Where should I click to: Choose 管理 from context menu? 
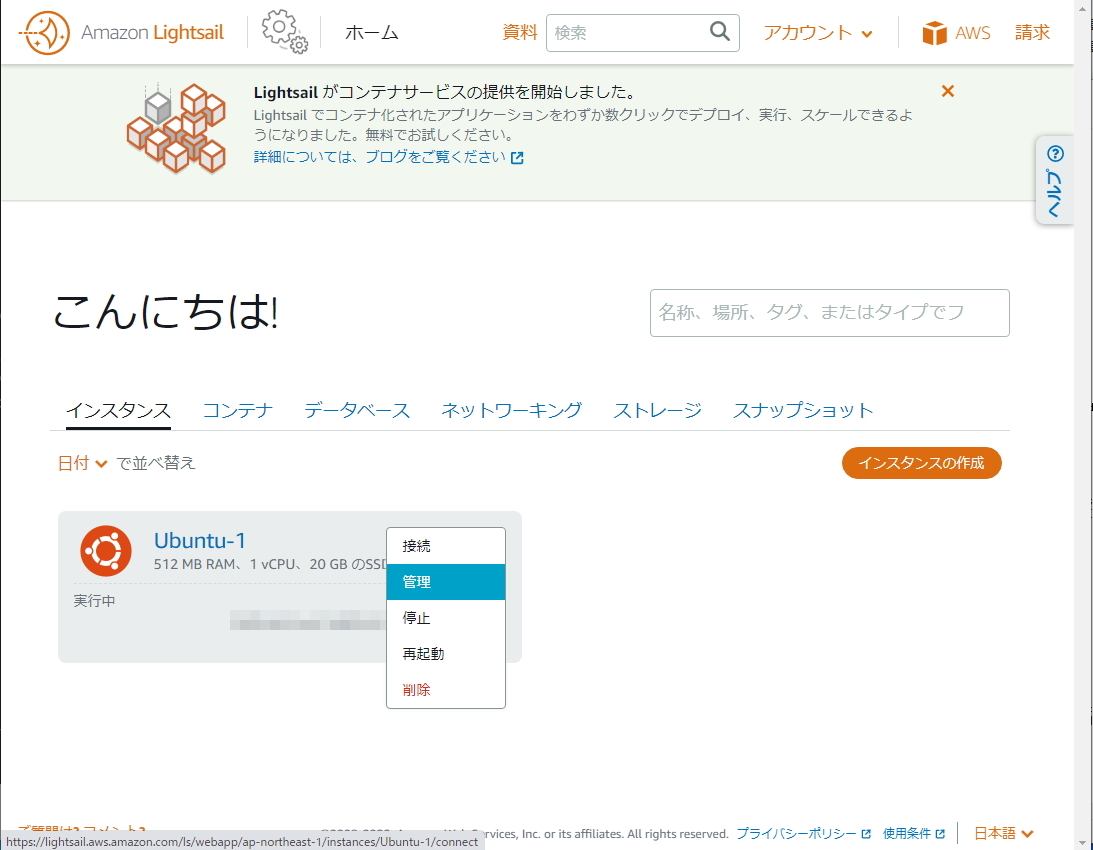446,582
